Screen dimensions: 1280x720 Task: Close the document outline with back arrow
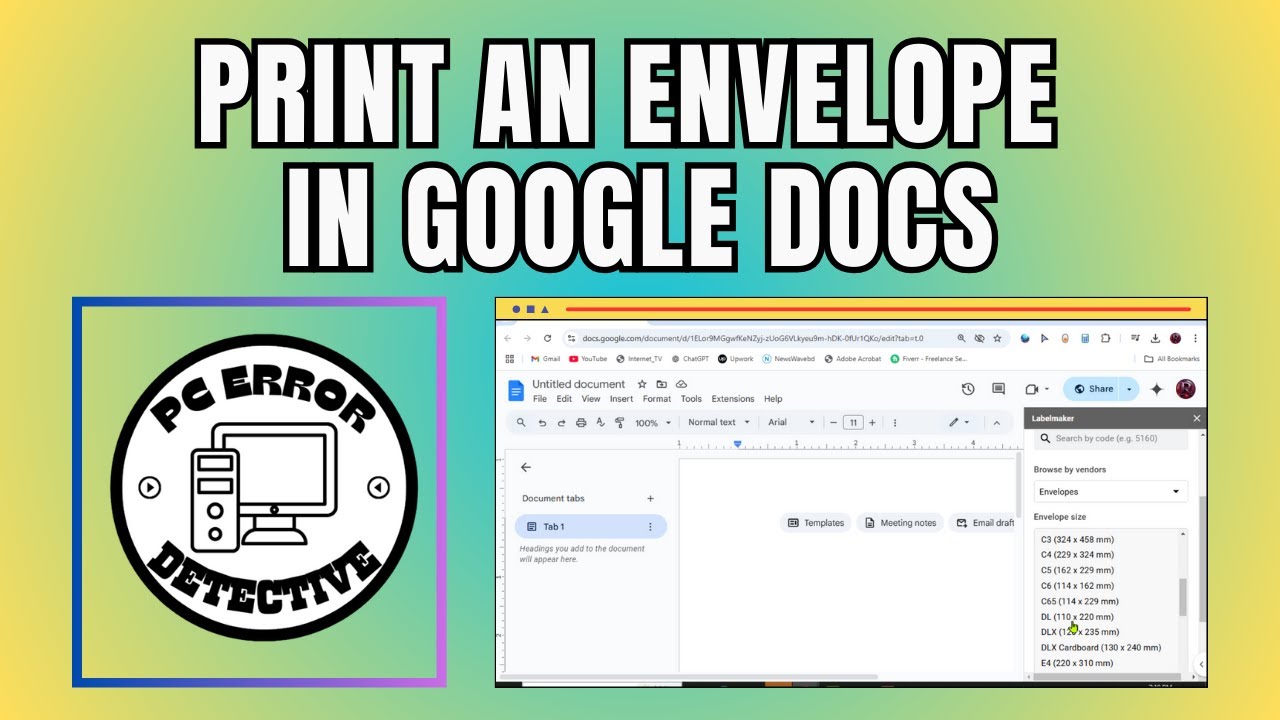(526, 467)
